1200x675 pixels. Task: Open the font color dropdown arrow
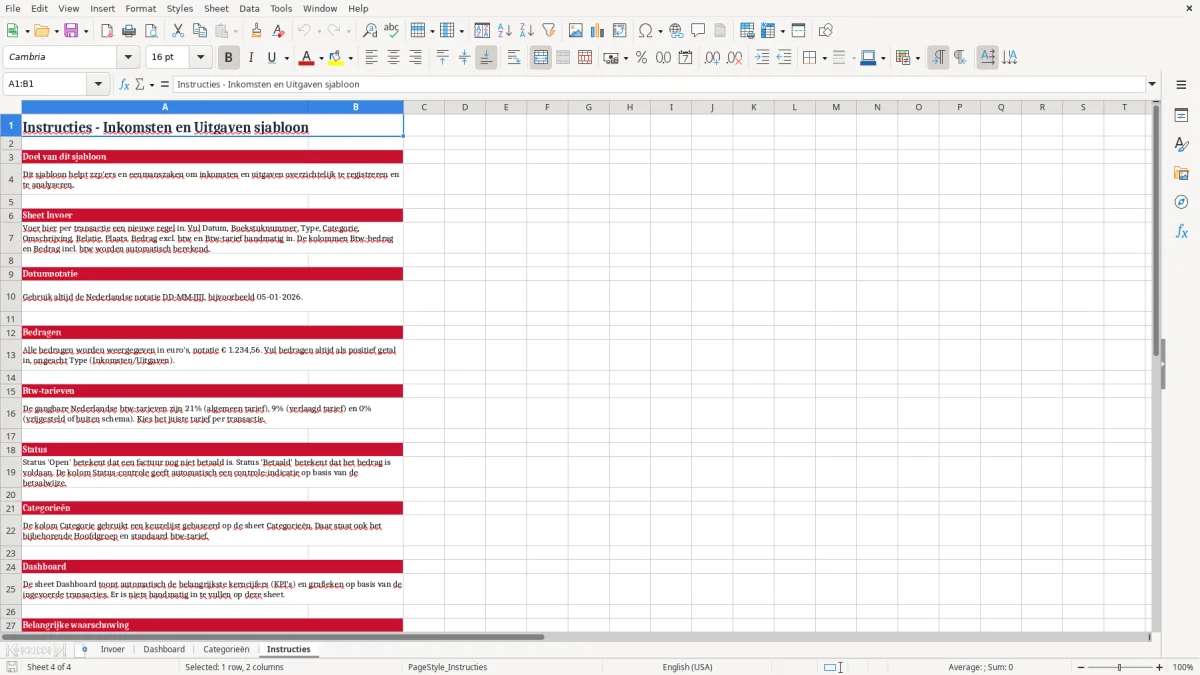(x=321, y=58)
